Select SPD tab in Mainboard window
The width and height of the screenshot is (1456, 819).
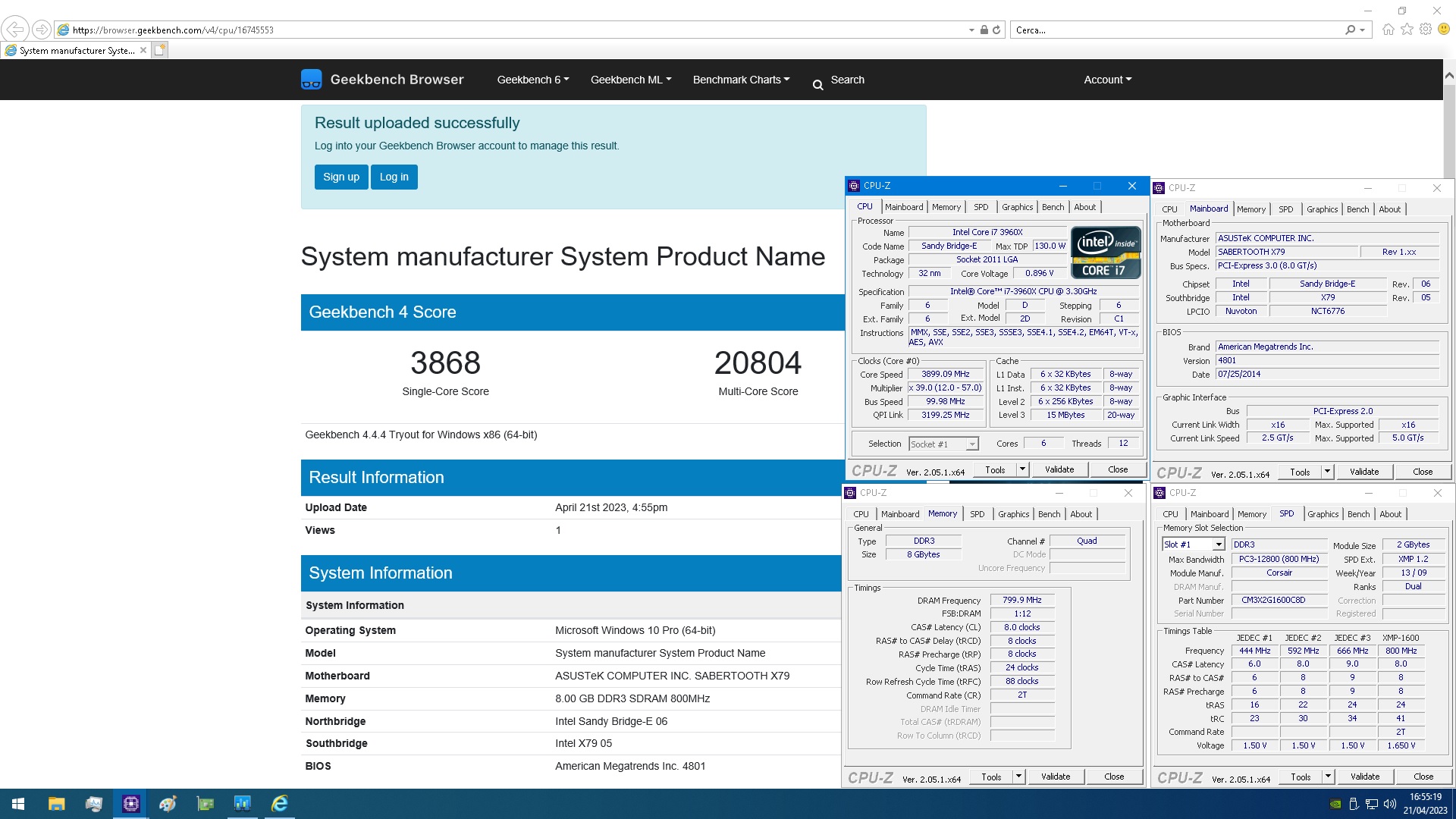click(x=1286, y=209)
